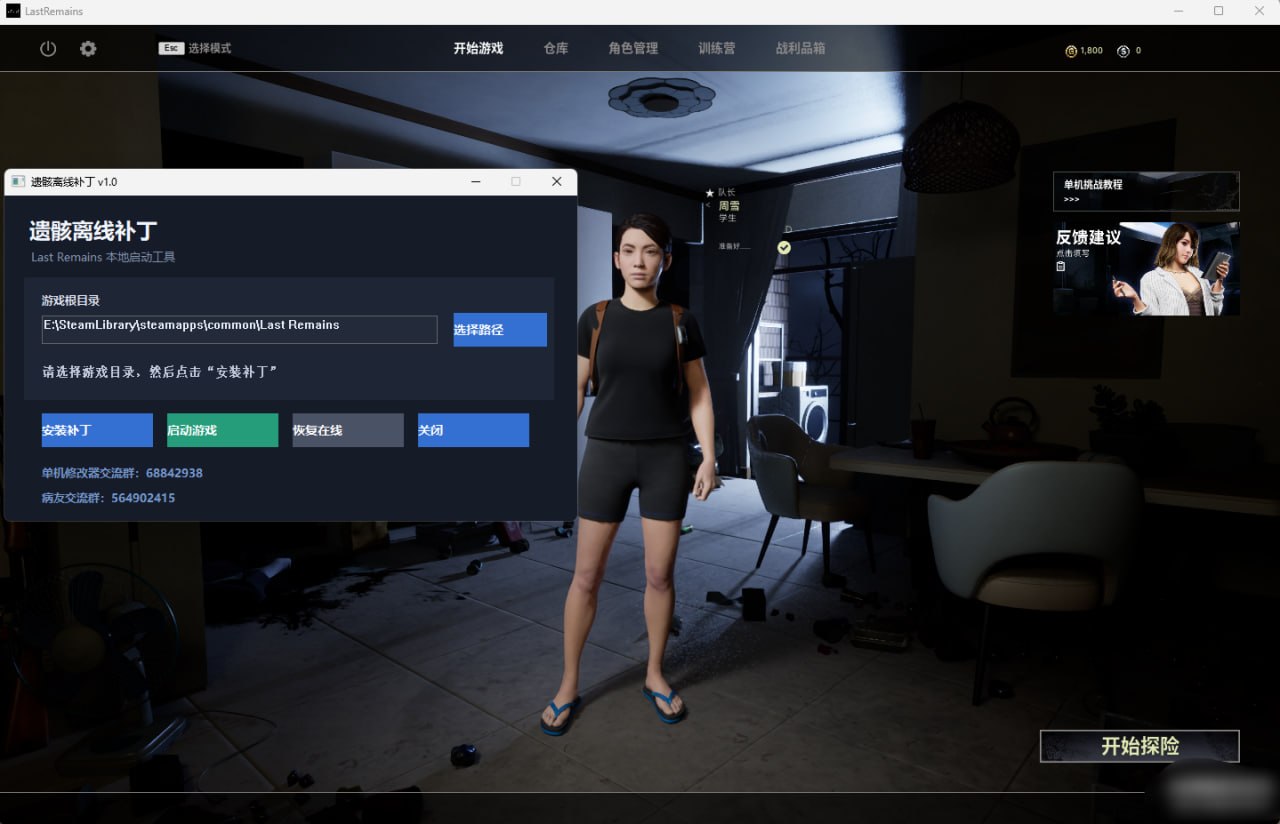Image resolution: width=1280 pixels, height=824 pixels.
Task: Select the 训练营 tab
Action: 716,48
